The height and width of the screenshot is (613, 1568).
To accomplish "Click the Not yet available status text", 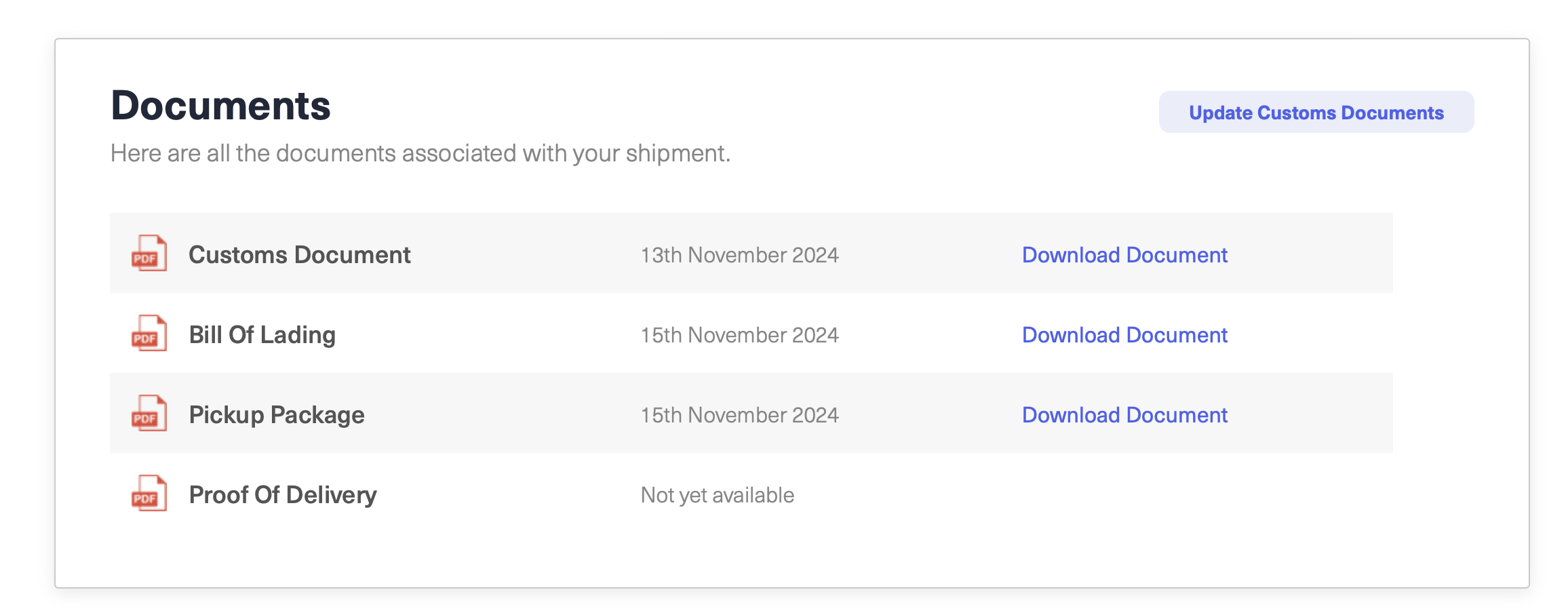I will (x=717, y=495).
